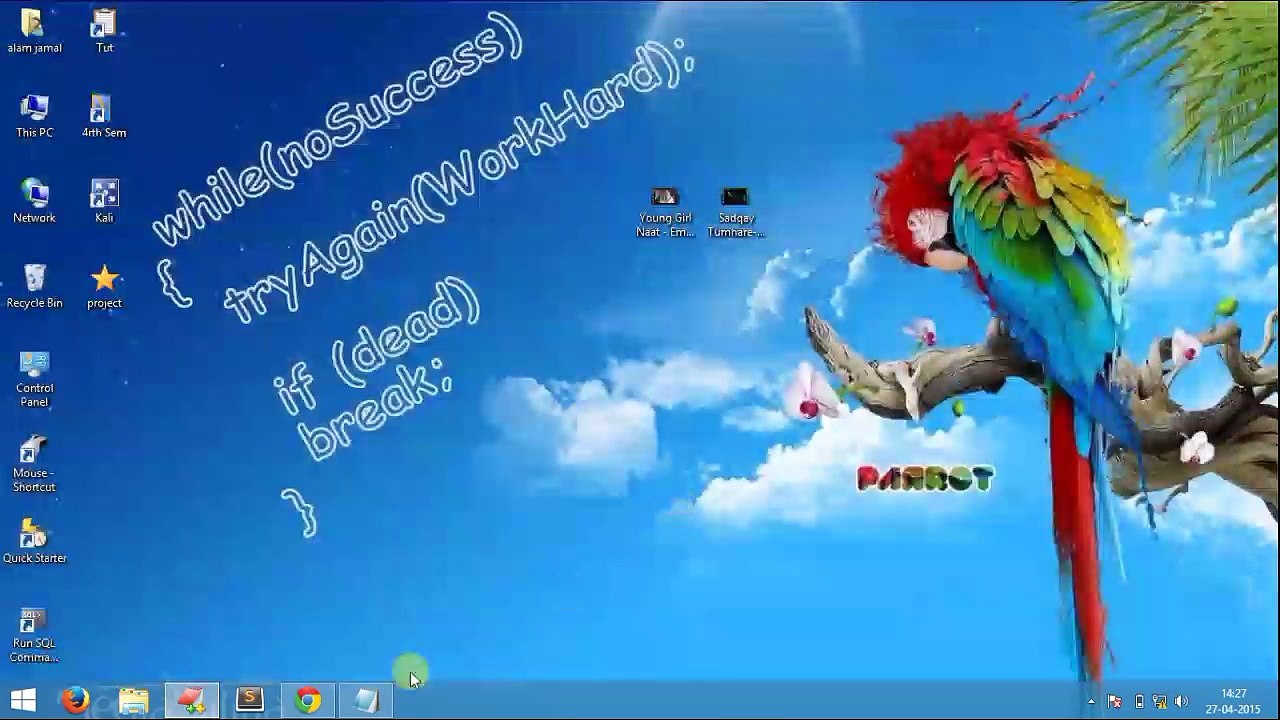Select the '4rth Sem' shortcut icon
This screenshot has height=720, width=1280.
pos(104,115)
